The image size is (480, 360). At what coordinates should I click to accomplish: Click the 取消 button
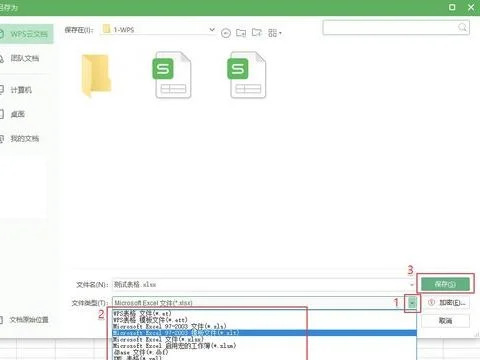445,321
